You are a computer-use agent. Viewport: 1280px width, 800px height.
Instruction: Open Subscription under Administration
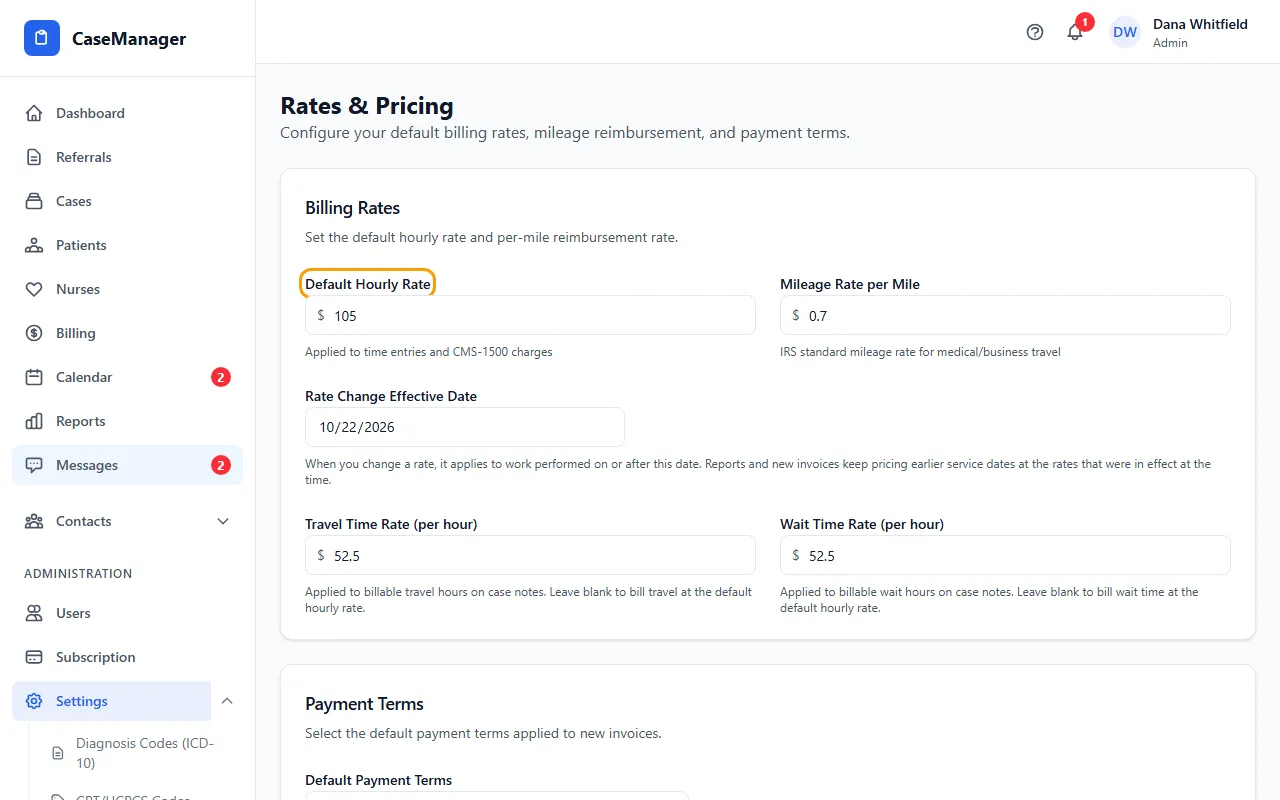(x=127, y=657)
